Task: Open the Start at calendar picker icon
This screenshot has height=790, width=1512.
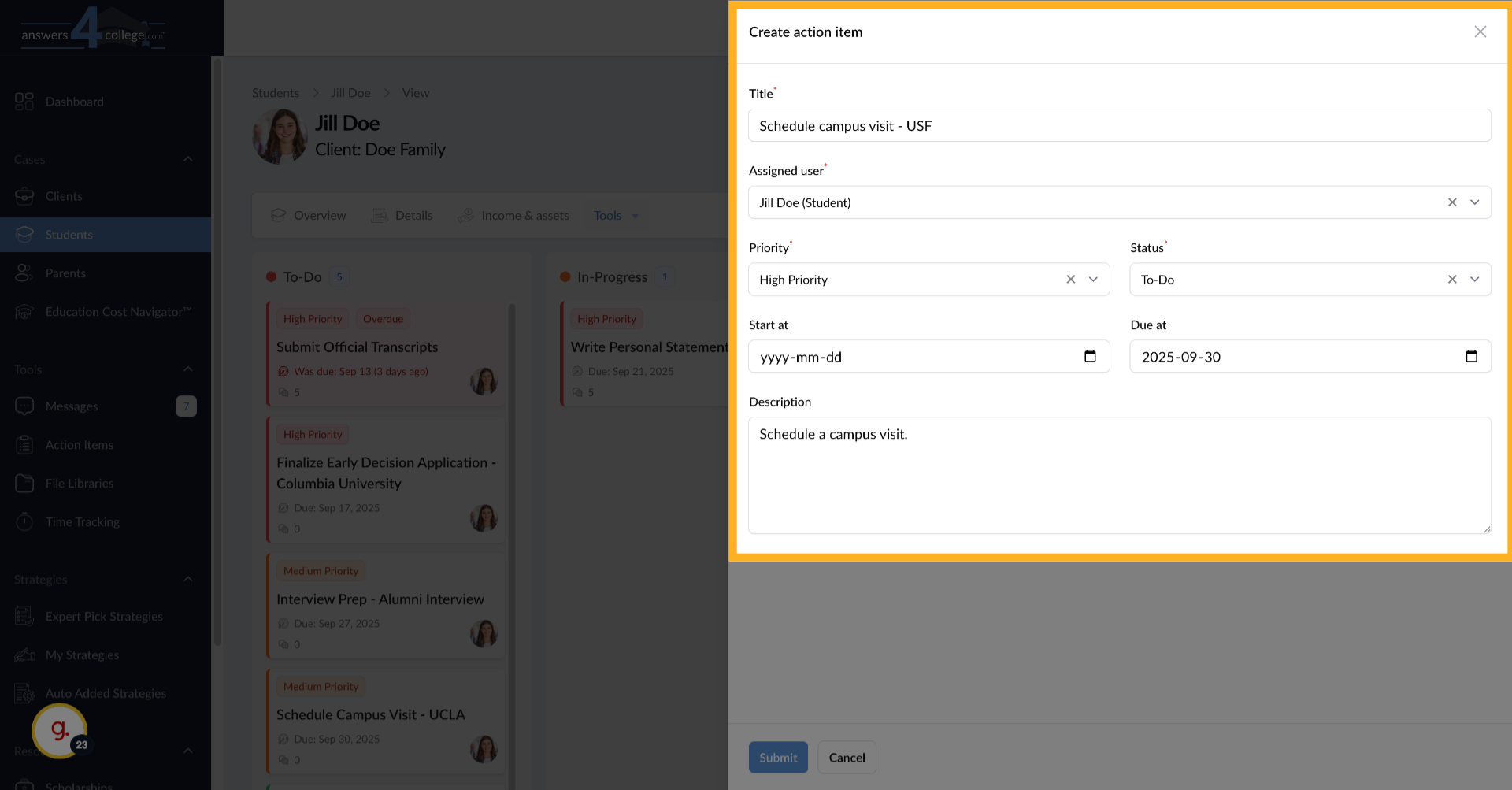Action: tap(1090, 356)
